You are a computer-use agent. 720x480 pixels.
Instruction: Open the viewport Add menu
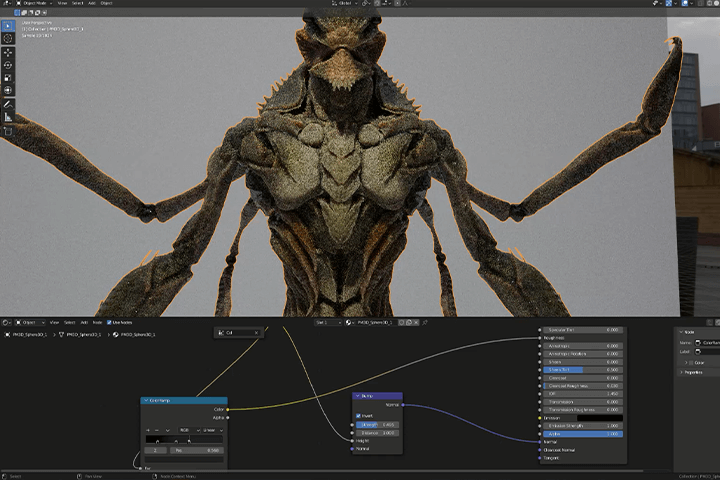pos(92,3)
